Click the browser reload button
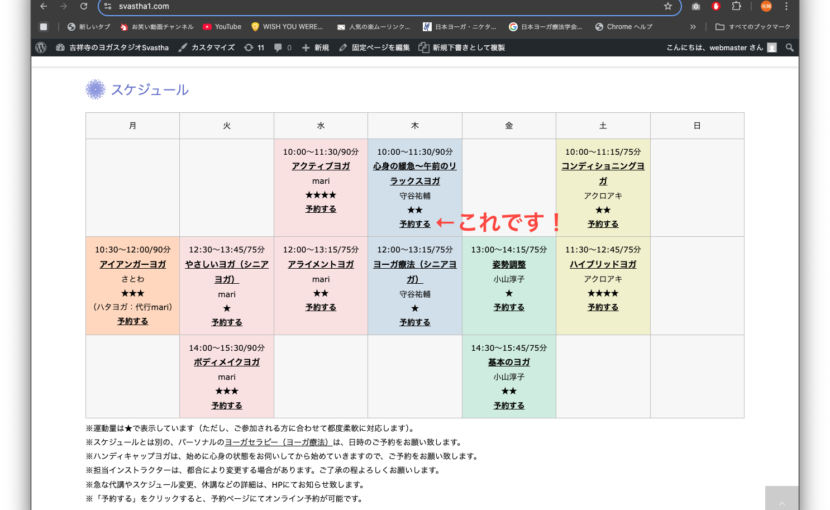 [84, 6]
